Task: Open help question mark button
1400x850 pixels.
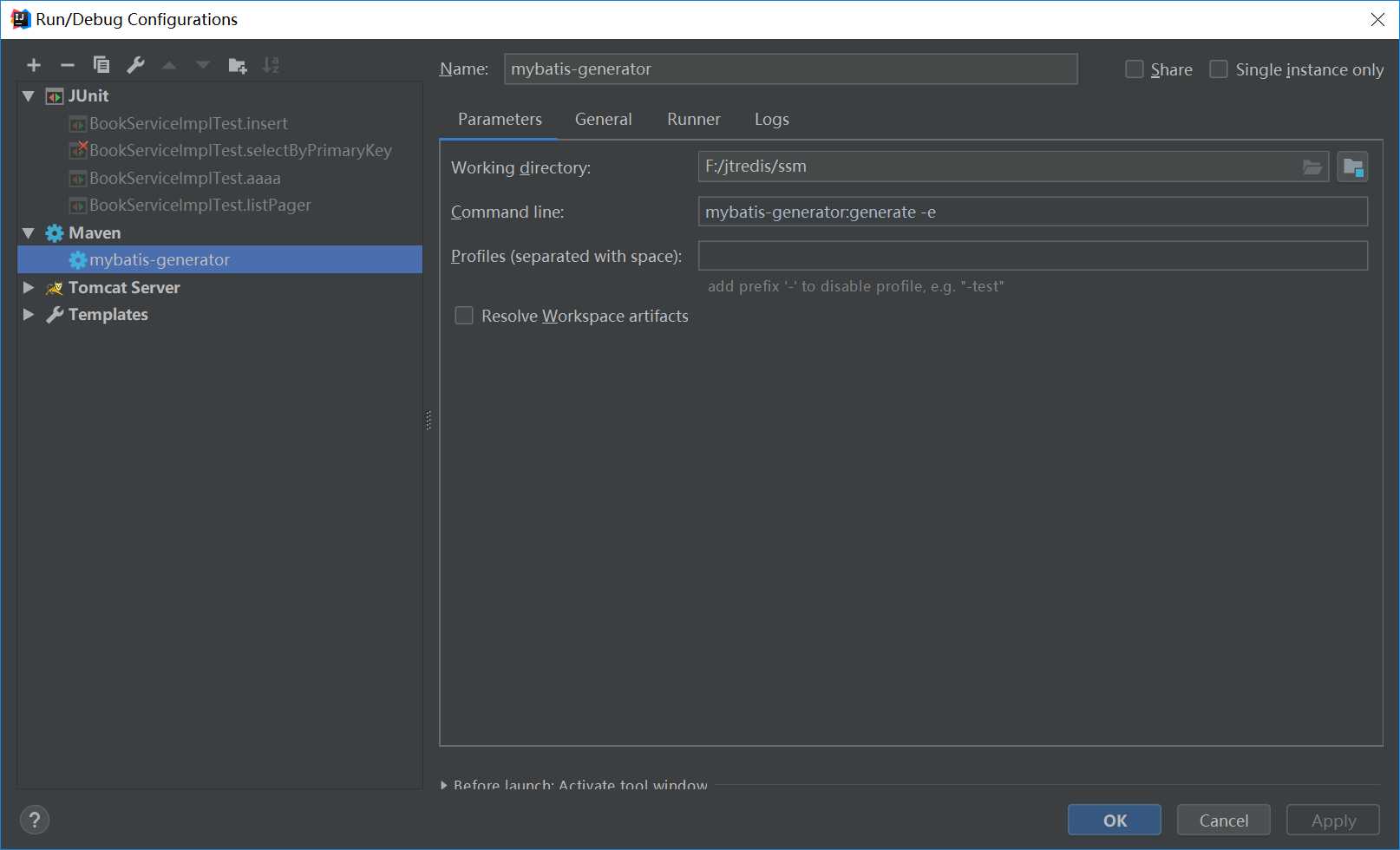Action: 35,820
